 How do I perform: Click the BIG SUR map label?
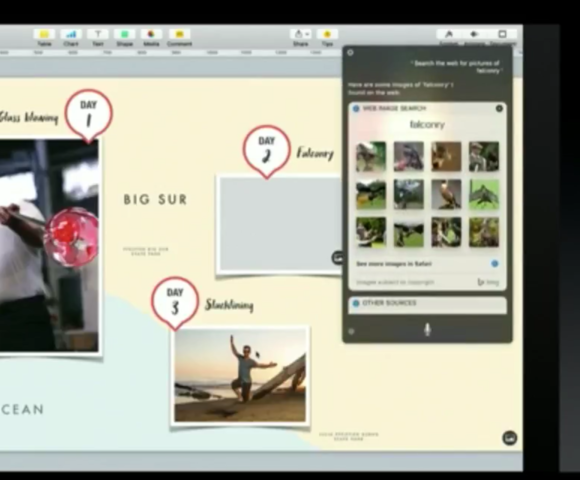155,200
